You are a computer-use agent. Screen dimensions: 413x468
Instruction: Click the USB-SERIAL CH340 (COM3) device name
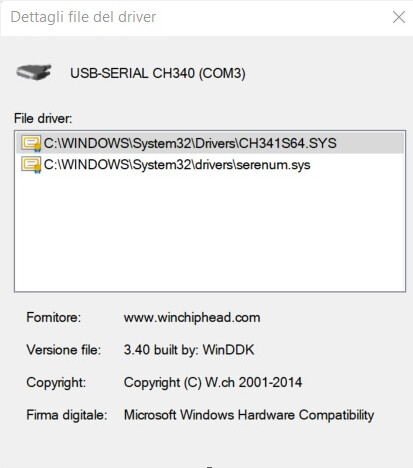point(158,73)
